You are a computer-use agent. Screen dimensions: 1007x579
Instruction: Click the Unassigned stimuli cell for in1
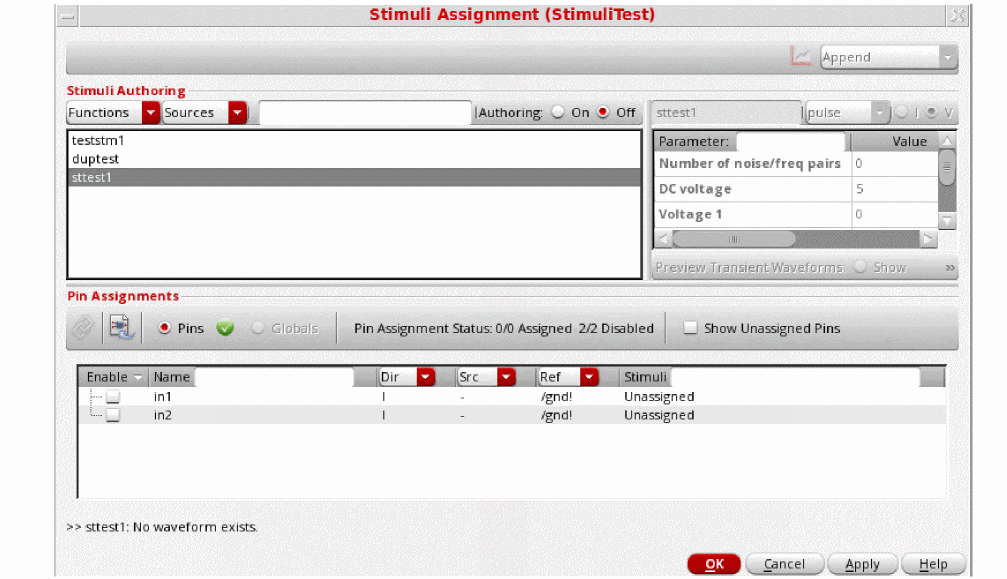(x=659, y=397)
